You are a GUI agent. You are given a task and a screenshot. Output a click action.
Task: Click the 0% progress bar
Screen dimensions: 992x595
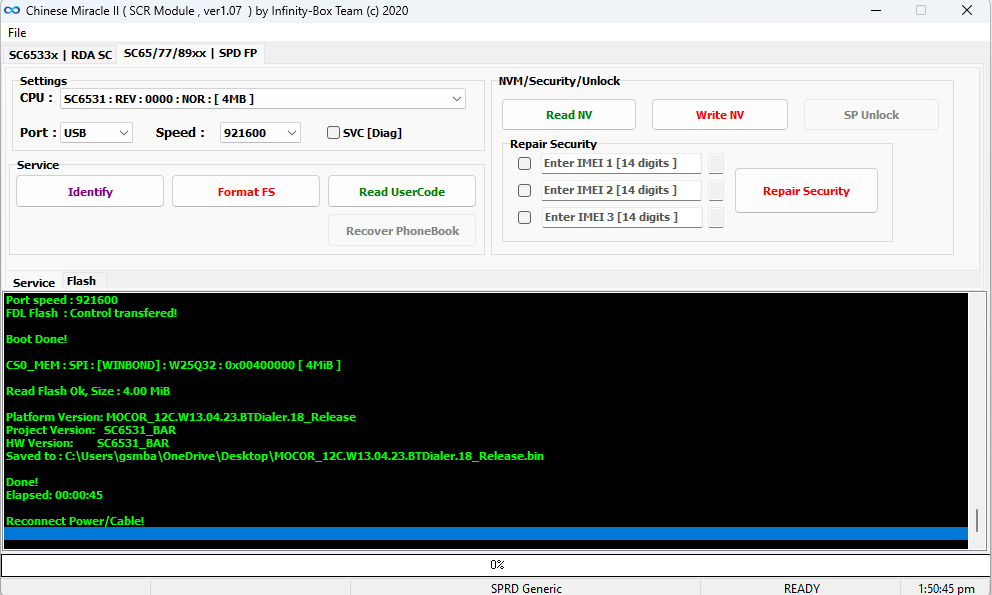click(x=496, y=565)
